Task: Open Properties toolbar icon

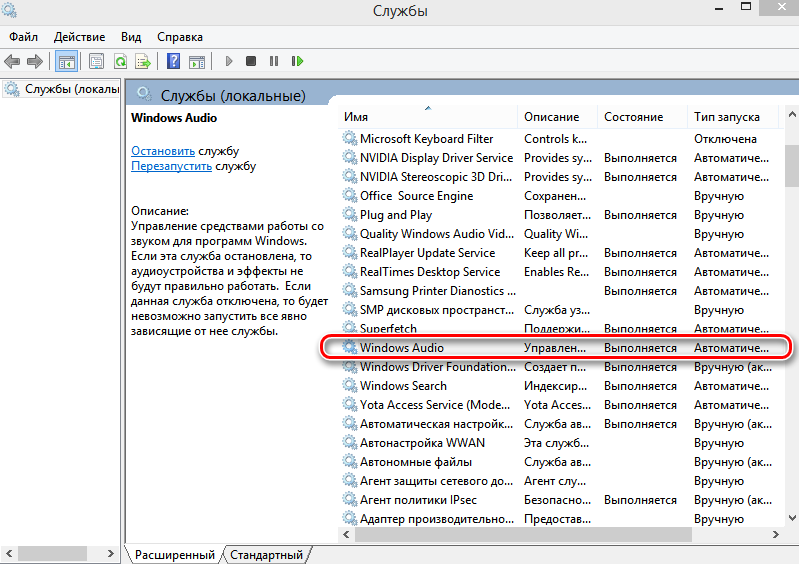Action: tap(96, 62)
